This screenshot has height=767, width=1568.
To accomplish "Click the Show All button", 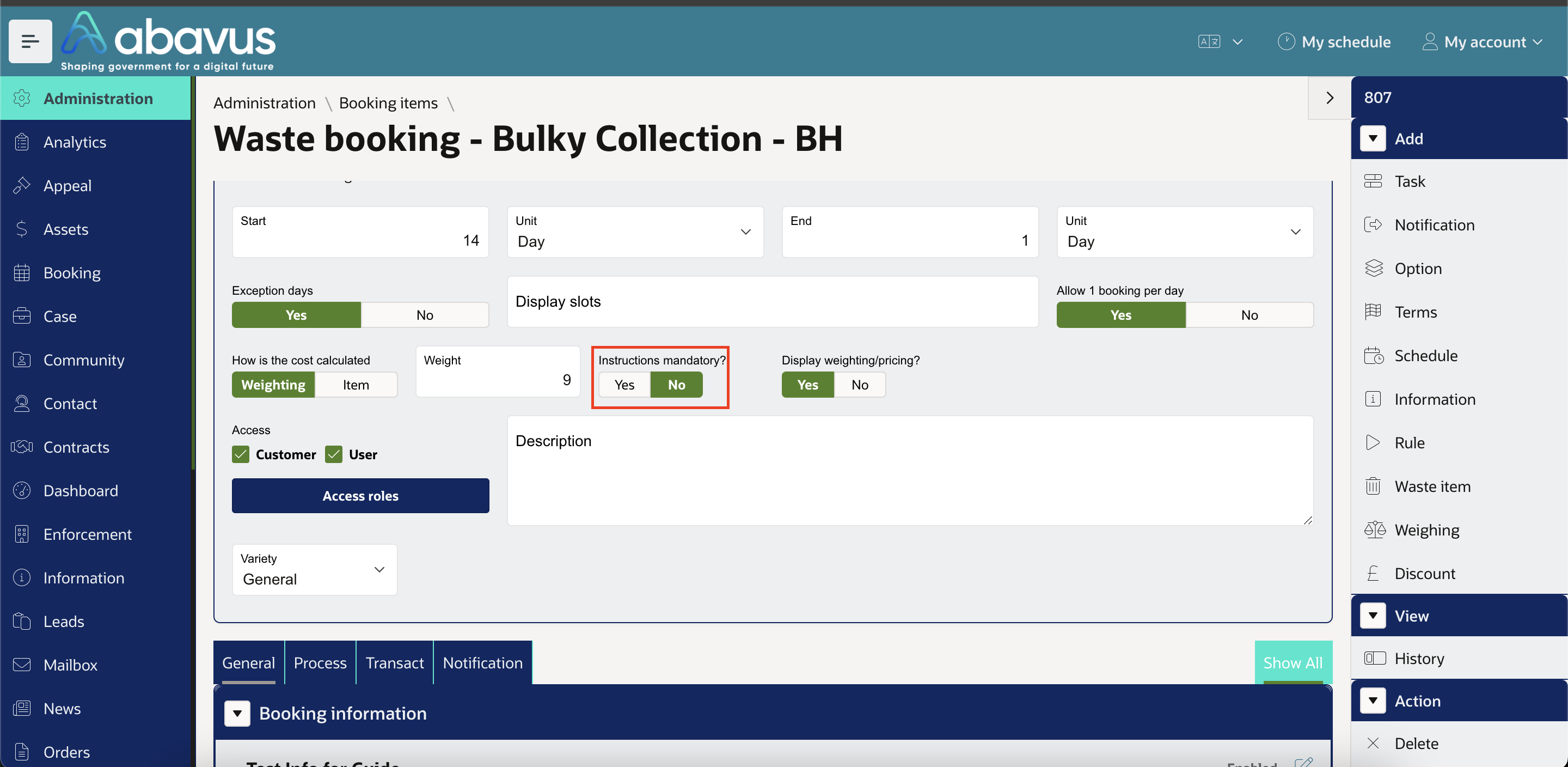I will 1293,662.
